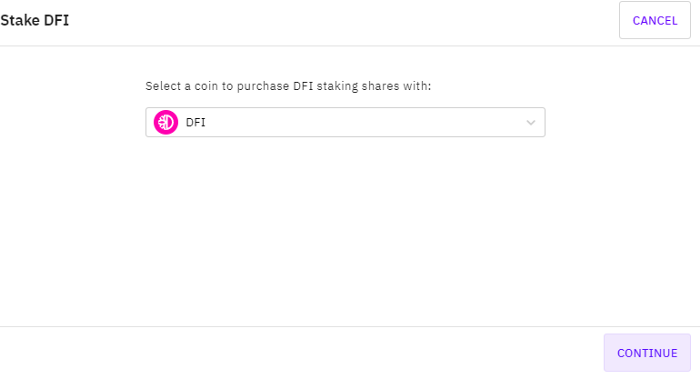Advance to the next step with CONTINUE
The image size is (700, 378).
[x=647, y=353]
